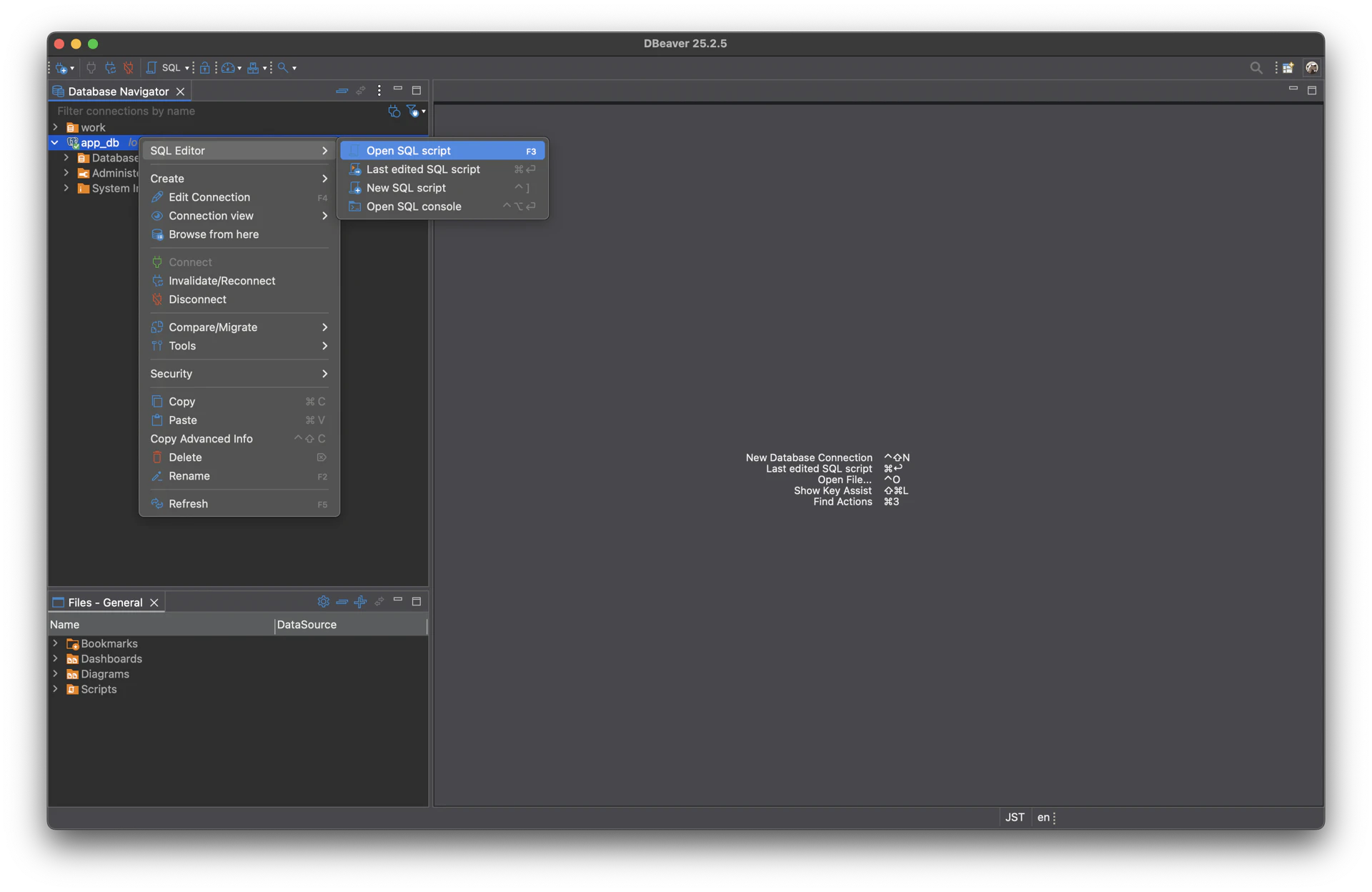The height and width of the screenshot is (892, 1372).
Task: Click the DBeaver beaver icon at top right
Action: (x=1312, y=68)
